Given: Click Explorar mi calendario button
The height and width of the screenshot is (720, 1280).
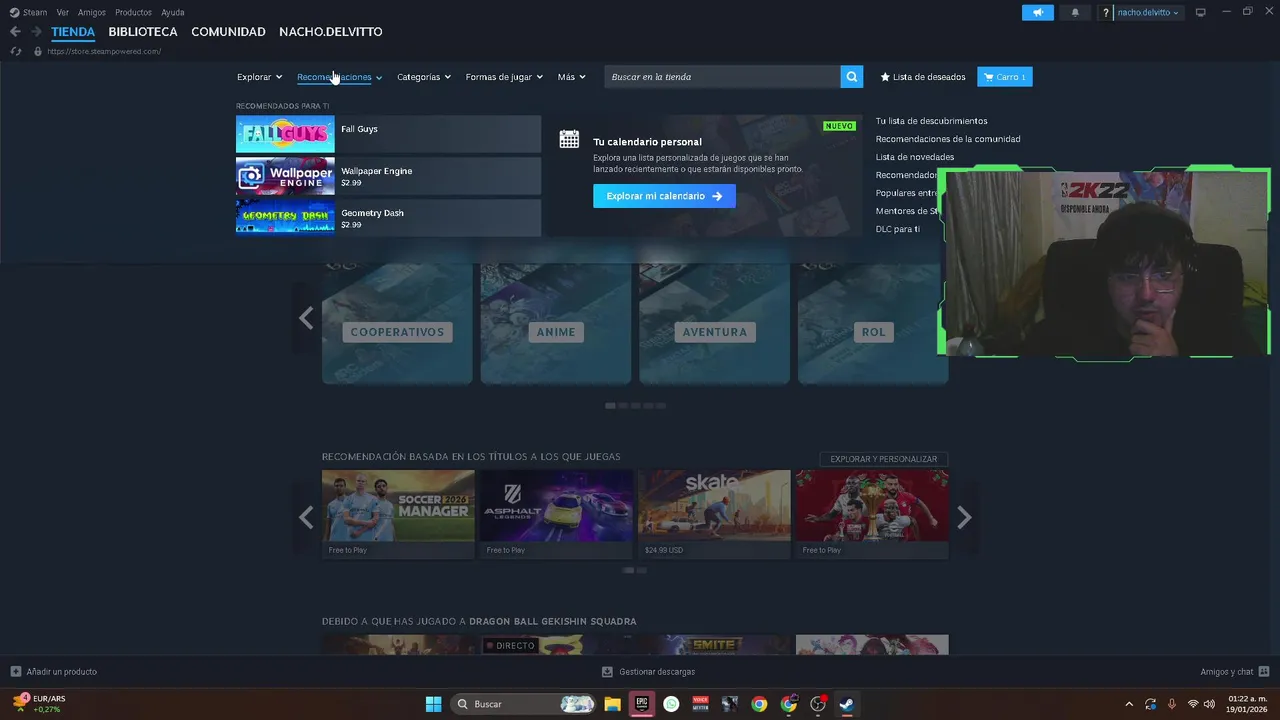Looking at the screenshot, I should click(x=664, y=196).
